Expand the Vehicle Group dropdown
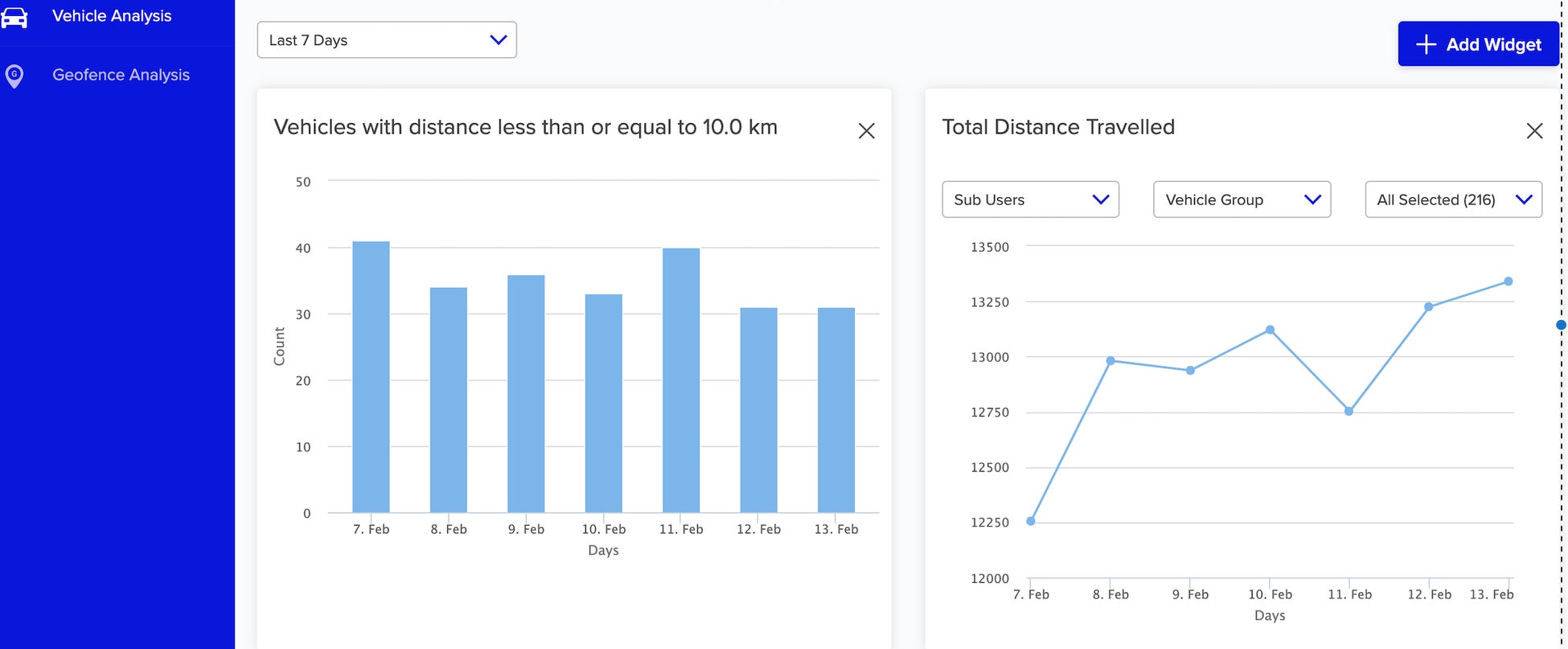Screen dimensions: 1568x649 click(x=1242, y=199)
